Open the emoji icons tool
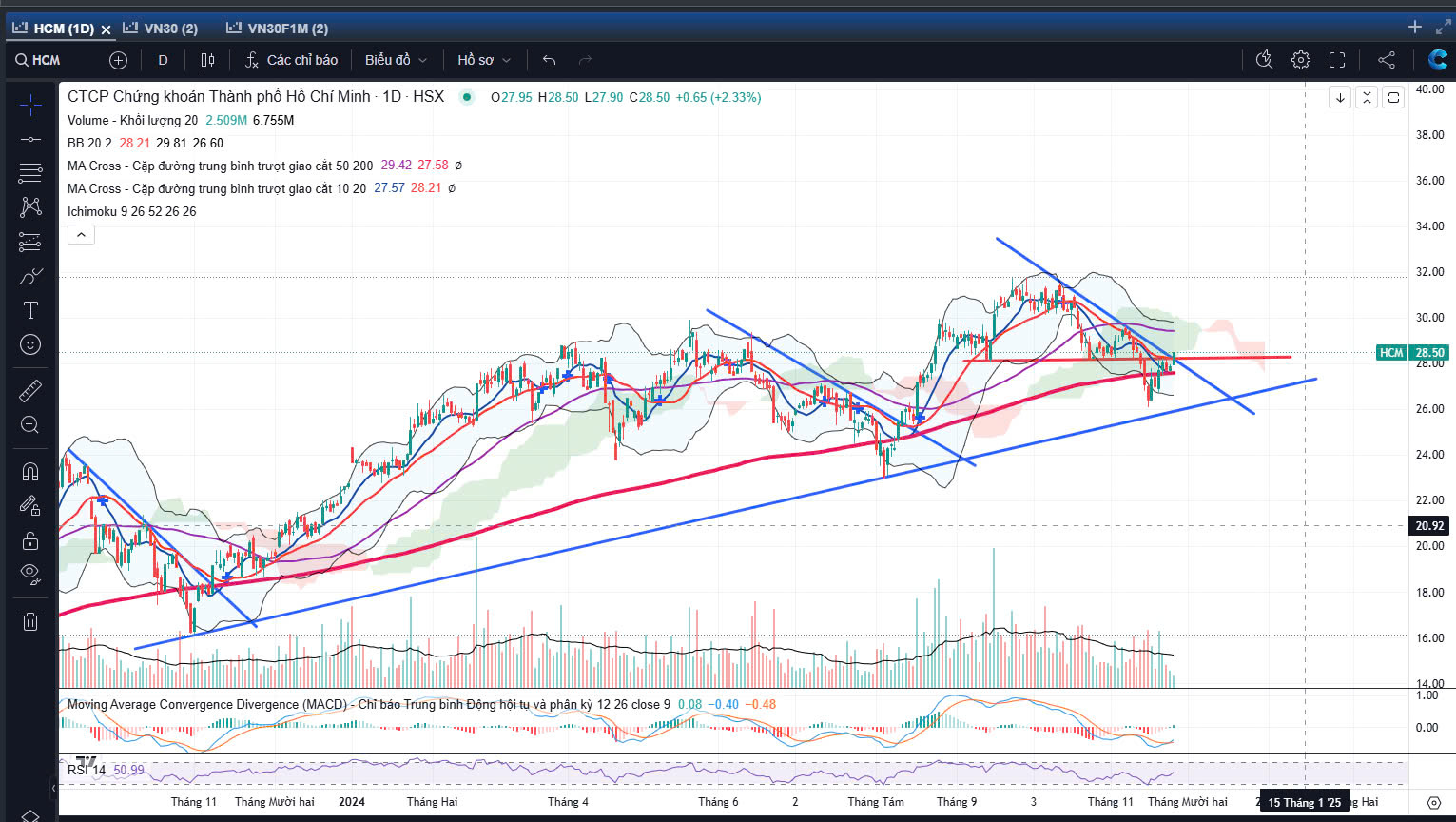 [30, 344]
